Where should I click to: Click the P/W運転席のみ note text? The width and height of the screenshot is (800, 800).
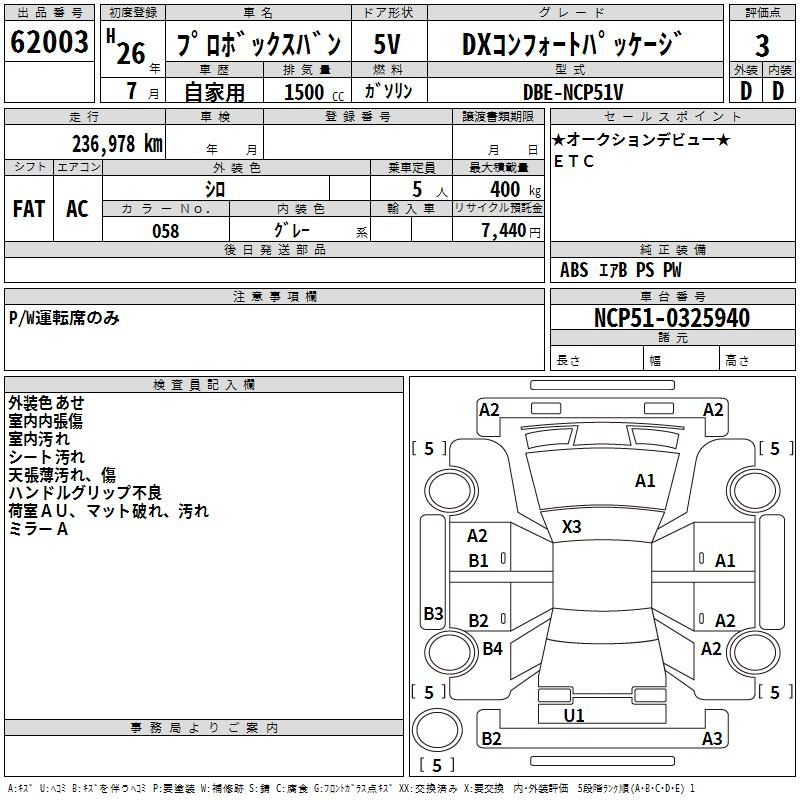65,318
